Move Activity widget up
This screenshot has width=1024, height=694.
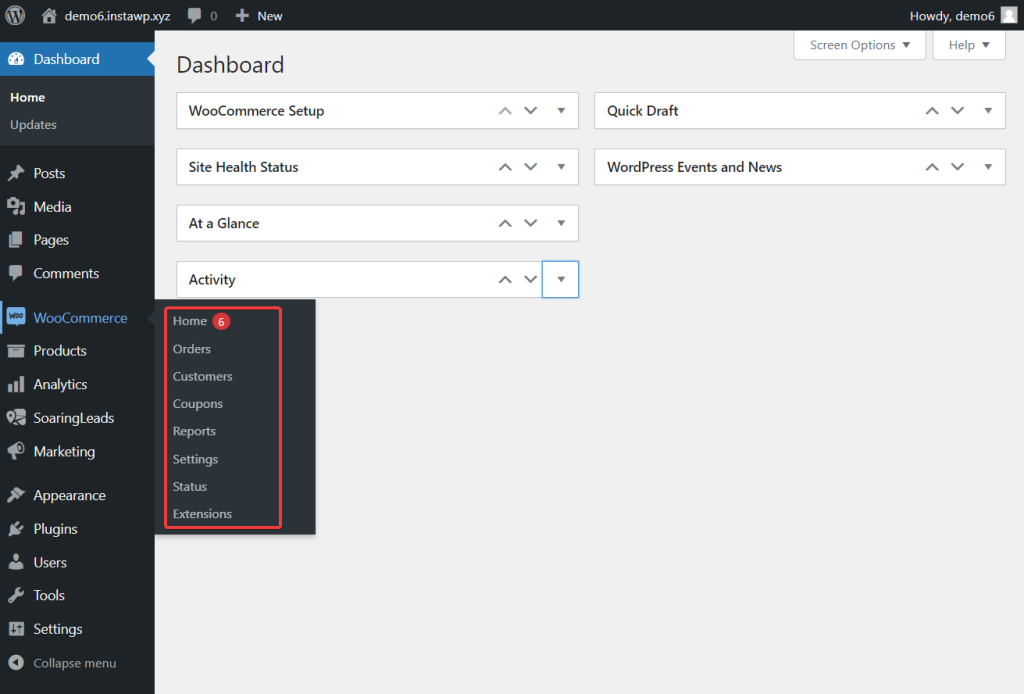[x=505, y=279]
